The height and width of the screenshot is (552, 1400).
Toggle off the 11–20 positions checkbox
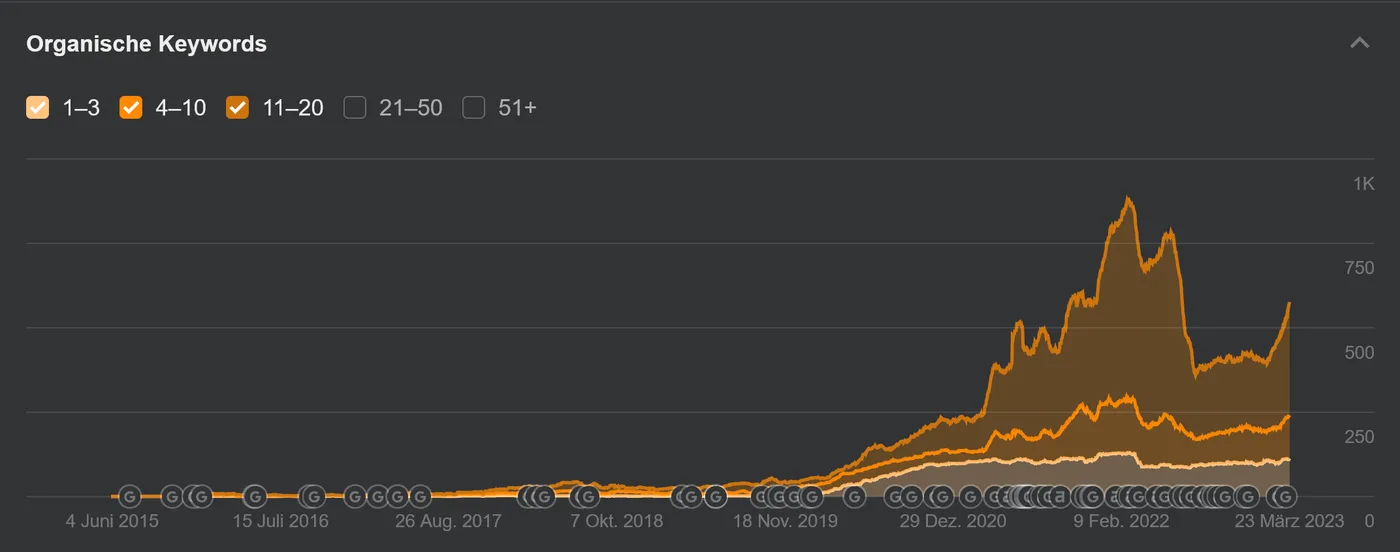[x=238, y=107]
